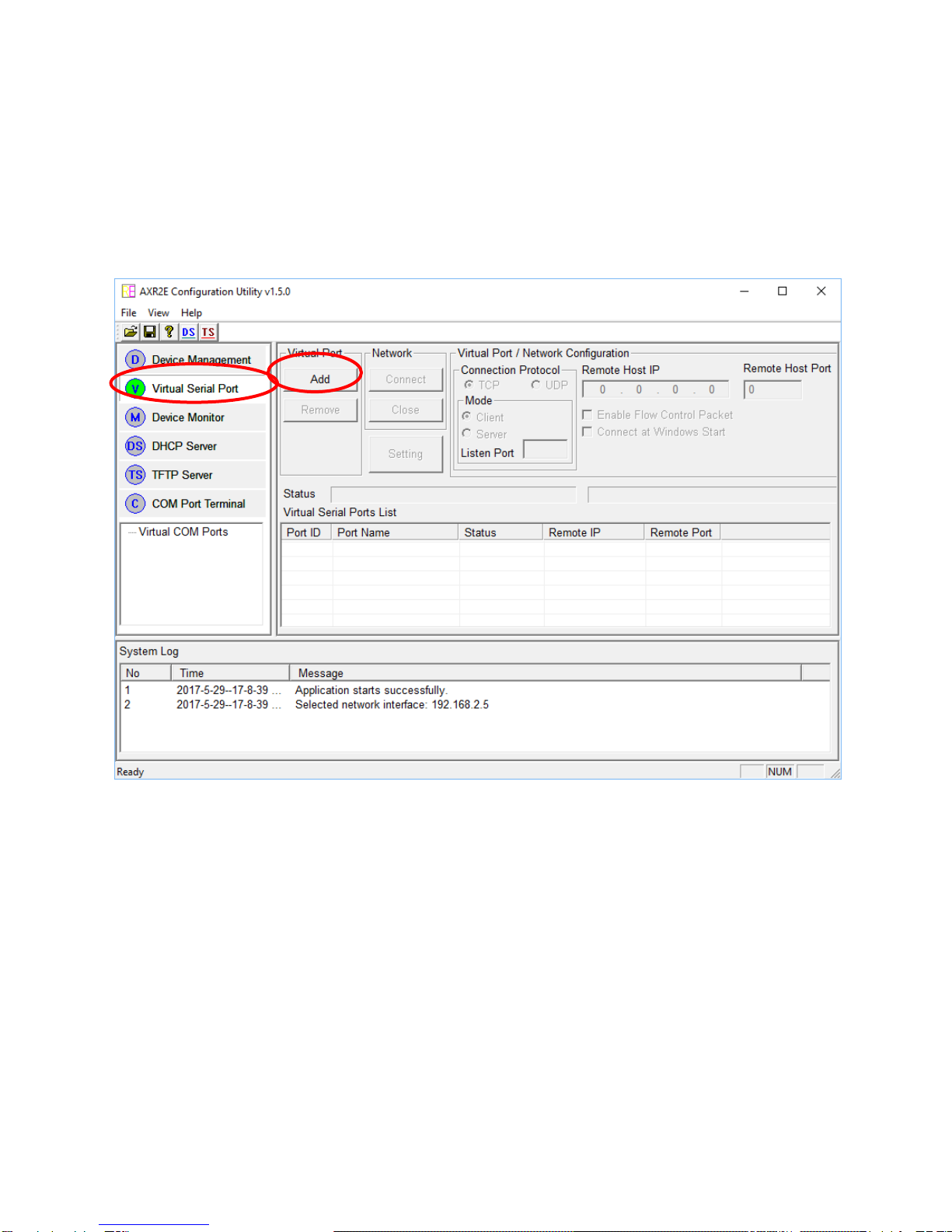Click the timestamp in log row 1
This screenshot has width=952, height=1232.
pos(228,690)
